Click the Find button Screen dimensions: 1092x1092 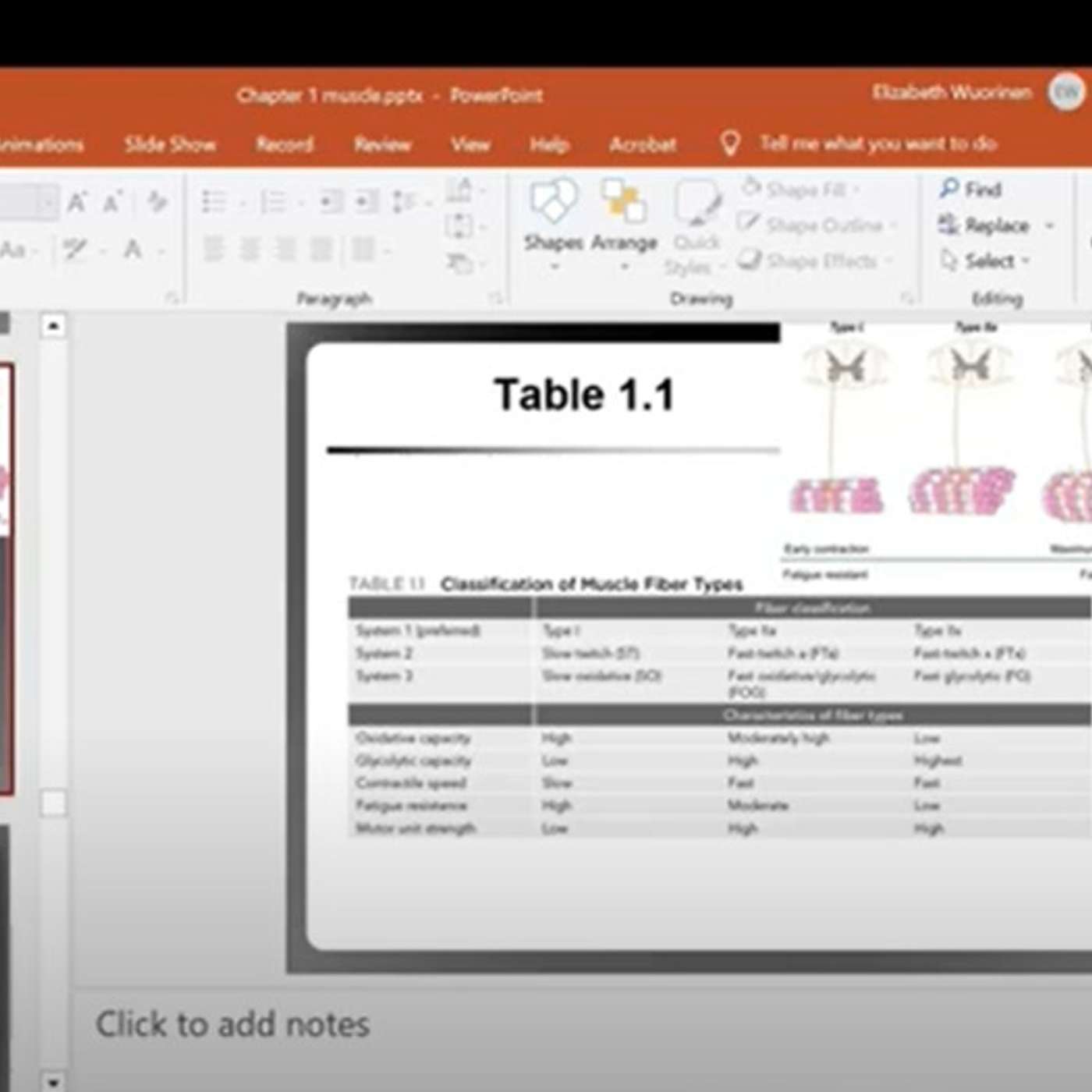point(971,190)
